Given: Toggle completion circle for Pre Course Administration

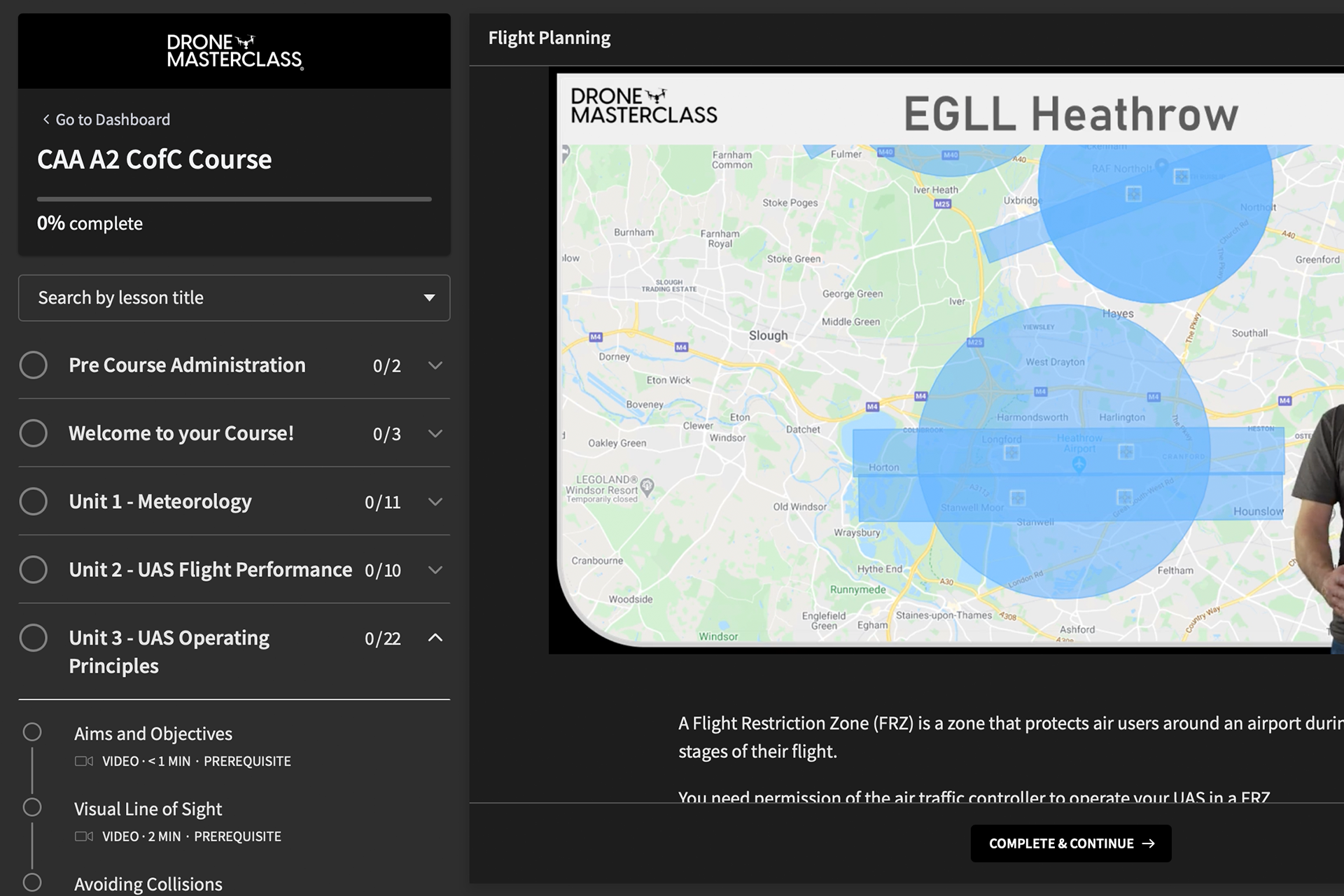Looking at the screenshot, I should [34, 365].
